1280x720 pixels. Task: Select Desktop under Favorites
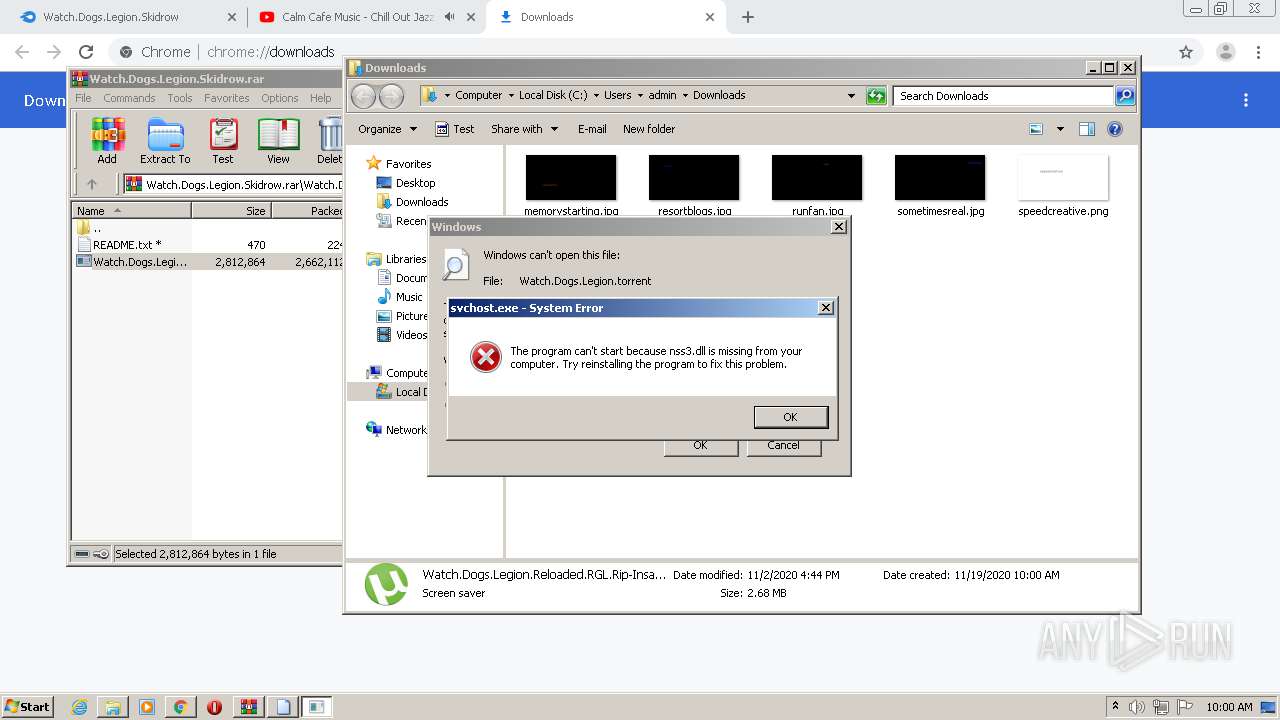[405, 183]
